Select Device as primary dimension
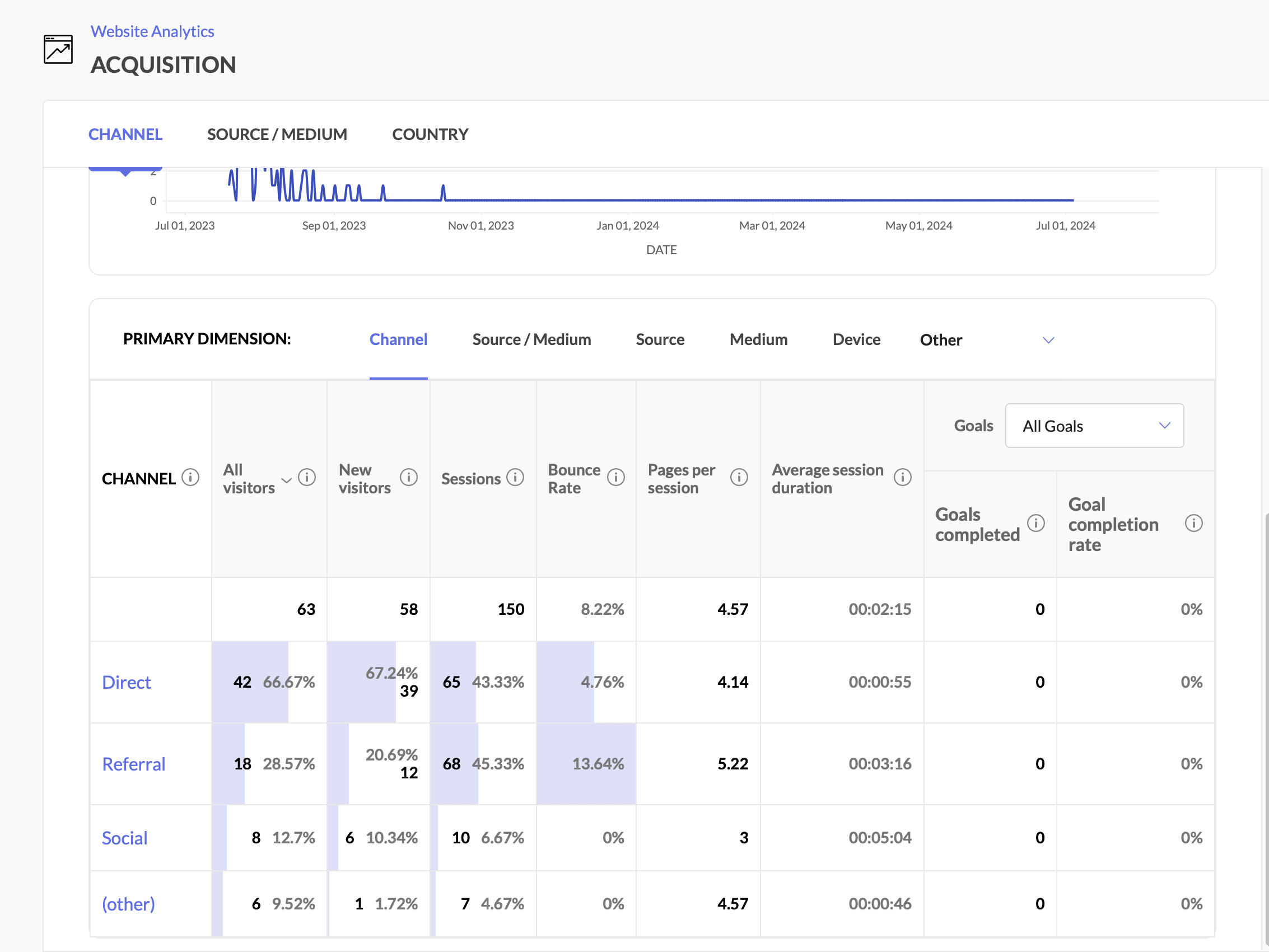Image resolution: width=1269 pixels, height=952 pixels. (856, 340)
